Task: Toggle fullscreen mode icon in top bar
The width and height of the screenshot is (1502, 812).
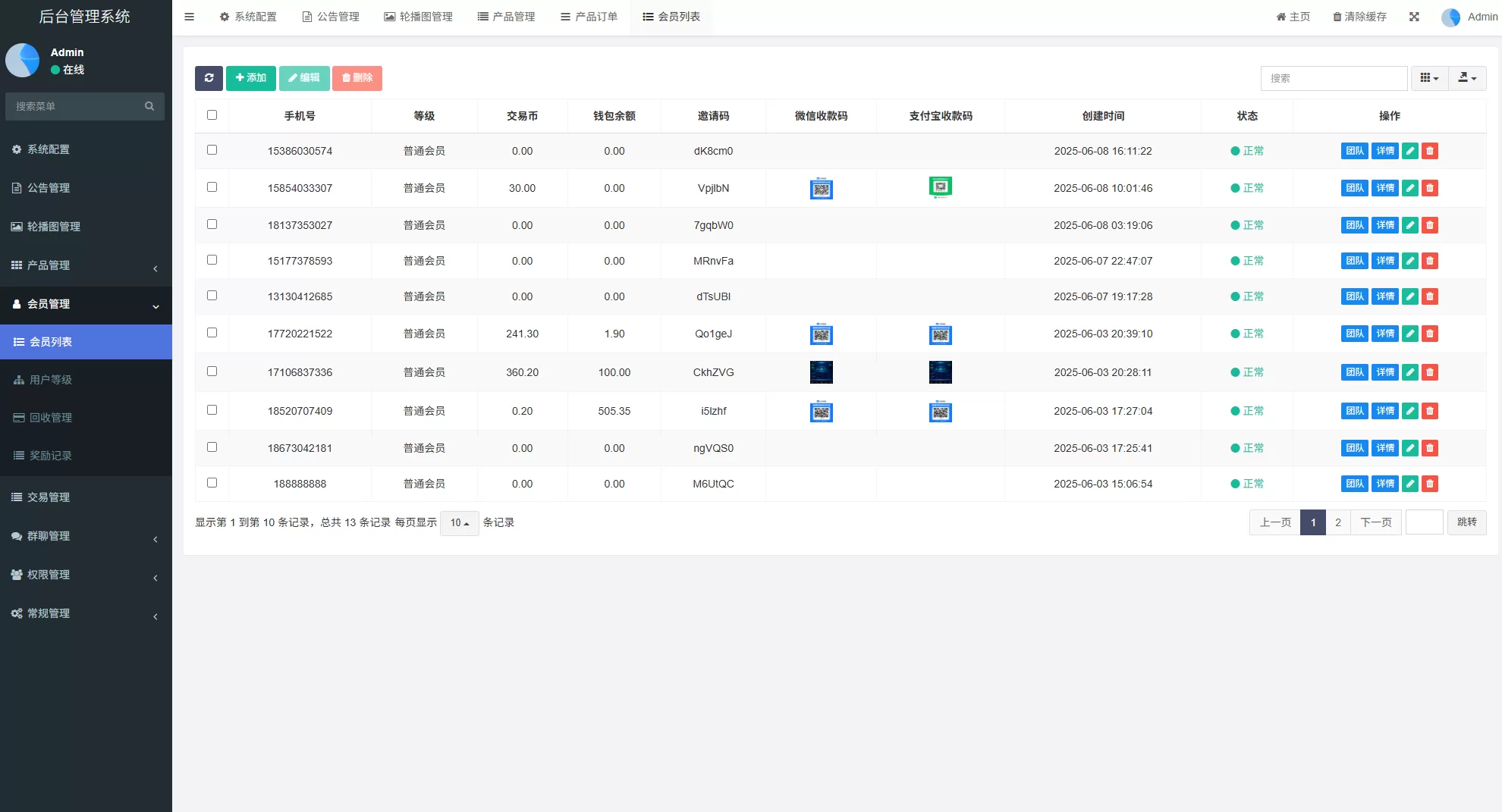Action: tap(1414, 16)
